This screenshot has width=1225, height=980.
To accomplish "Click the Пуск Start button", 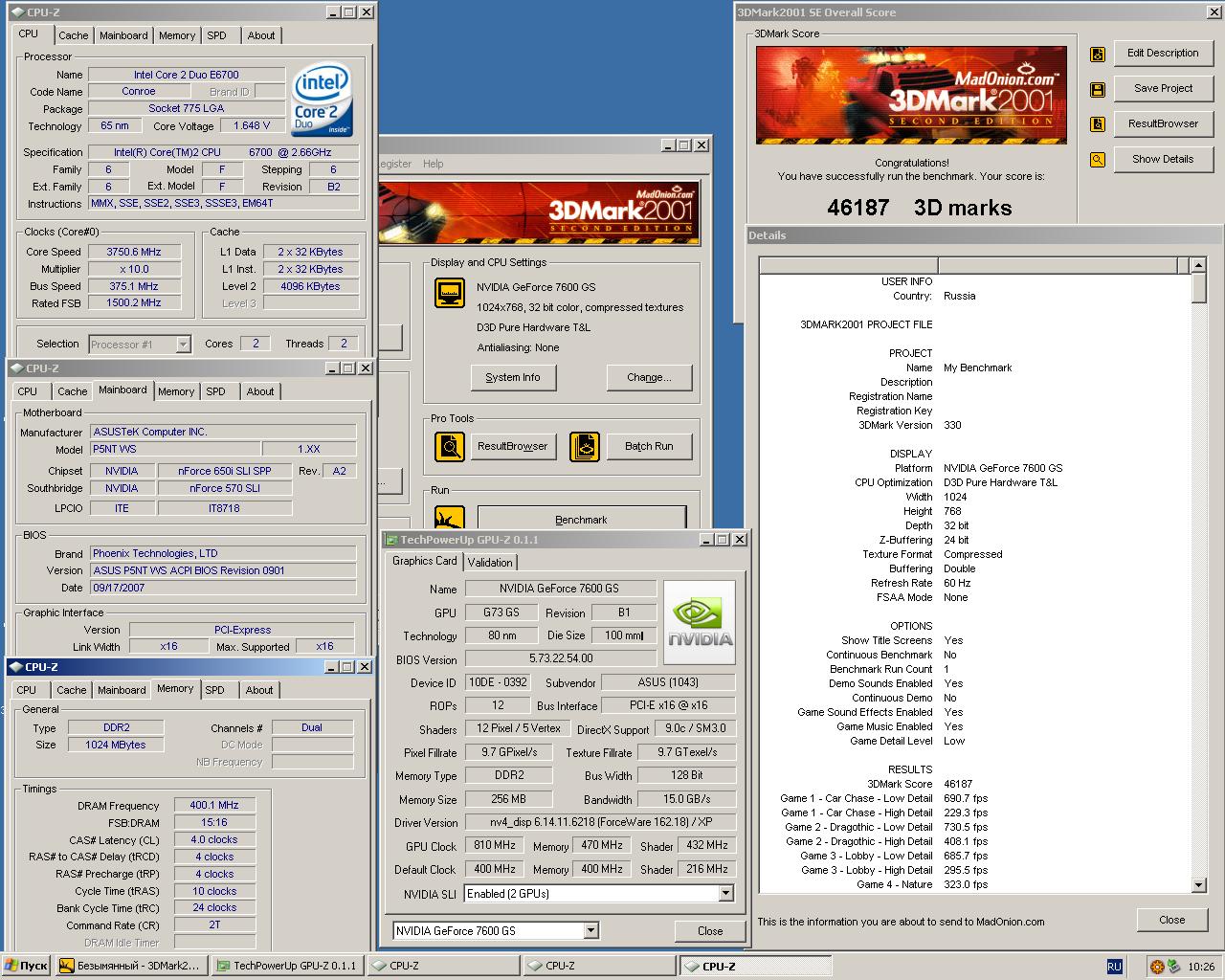I will [27, 966].
